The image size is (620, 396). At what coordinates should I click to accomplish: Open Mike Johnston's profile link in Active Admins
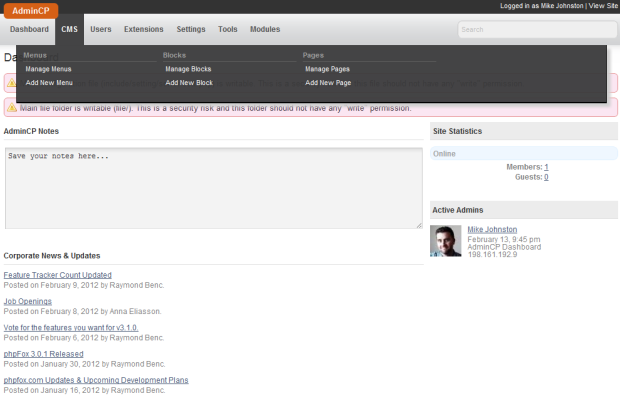492,229
